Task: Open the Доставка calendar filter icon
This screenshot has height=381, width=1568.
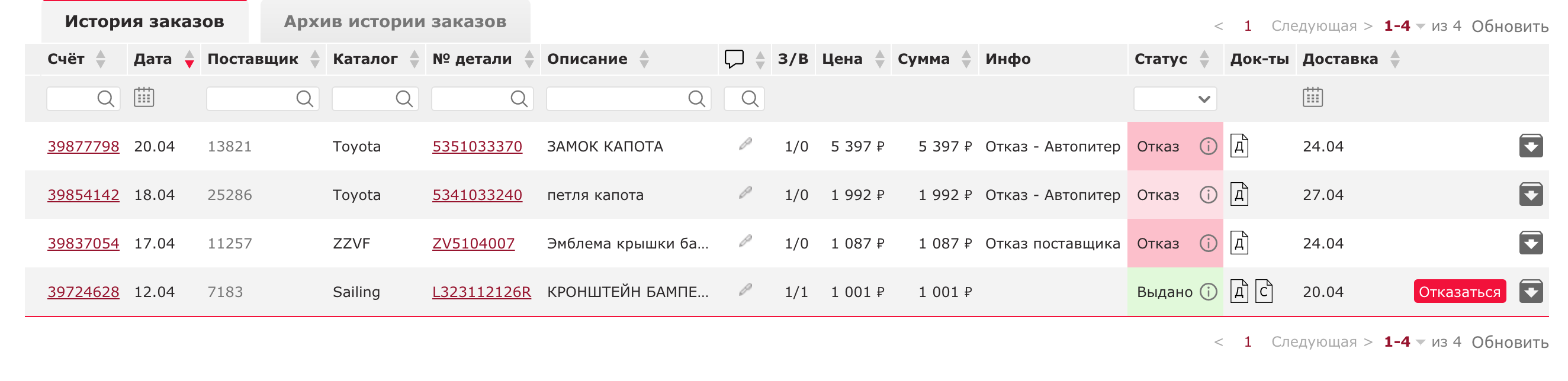Action: pos(1312,98)
